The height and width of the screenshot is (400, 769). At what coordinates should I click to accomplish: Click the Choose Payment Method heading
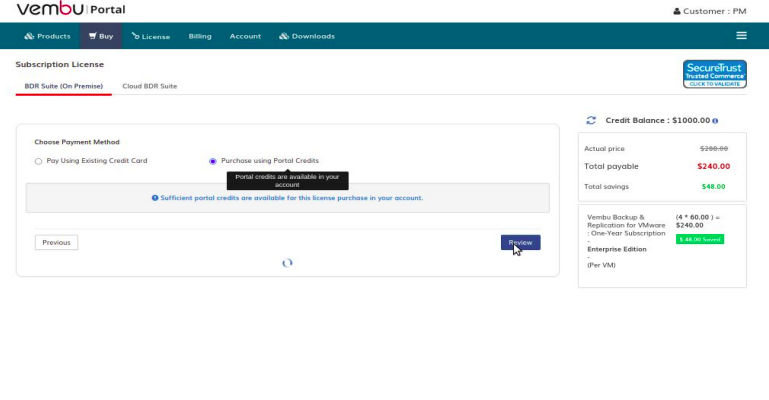point(77,142)
